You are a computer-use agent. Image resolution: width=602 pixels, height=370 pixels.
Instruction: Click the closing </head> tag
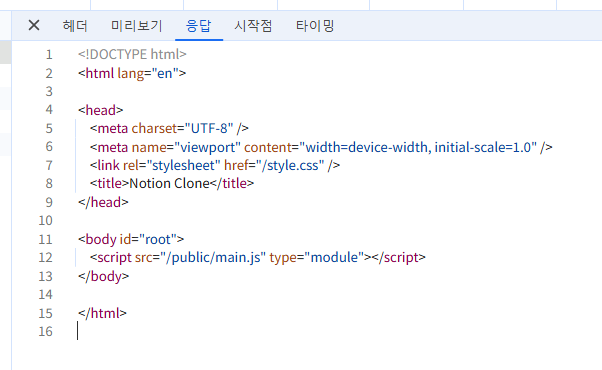(x=103, y=202)
